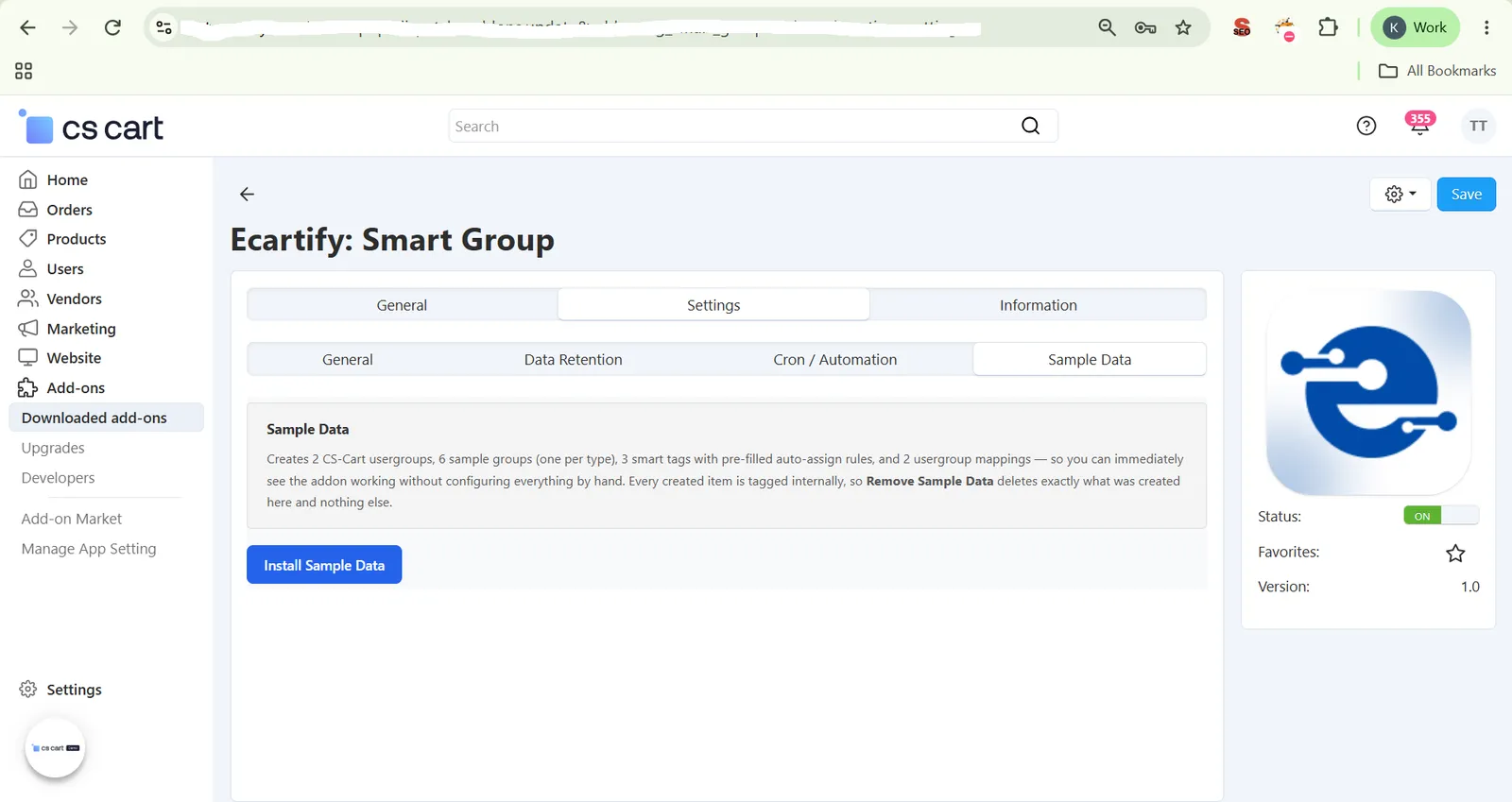1512x802 pixels.
Task: Reload the page with refresh icon
Action: 112,27
